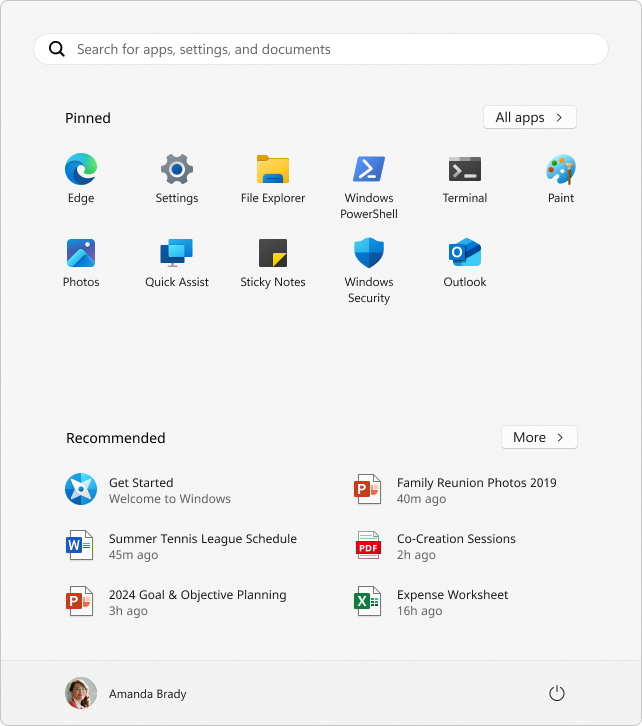This screenshot has width=642, height=726.
Task: Click the chevron arrow beside More
Action: [560, 438]
